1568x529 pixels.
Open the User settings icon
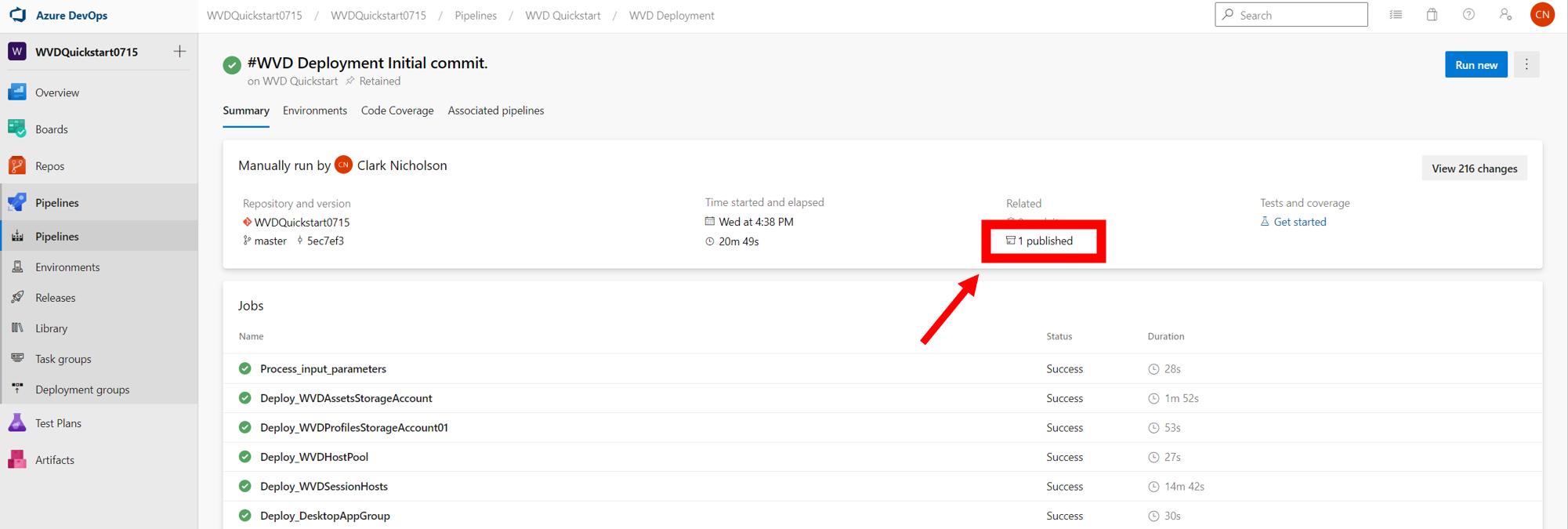1505,15
